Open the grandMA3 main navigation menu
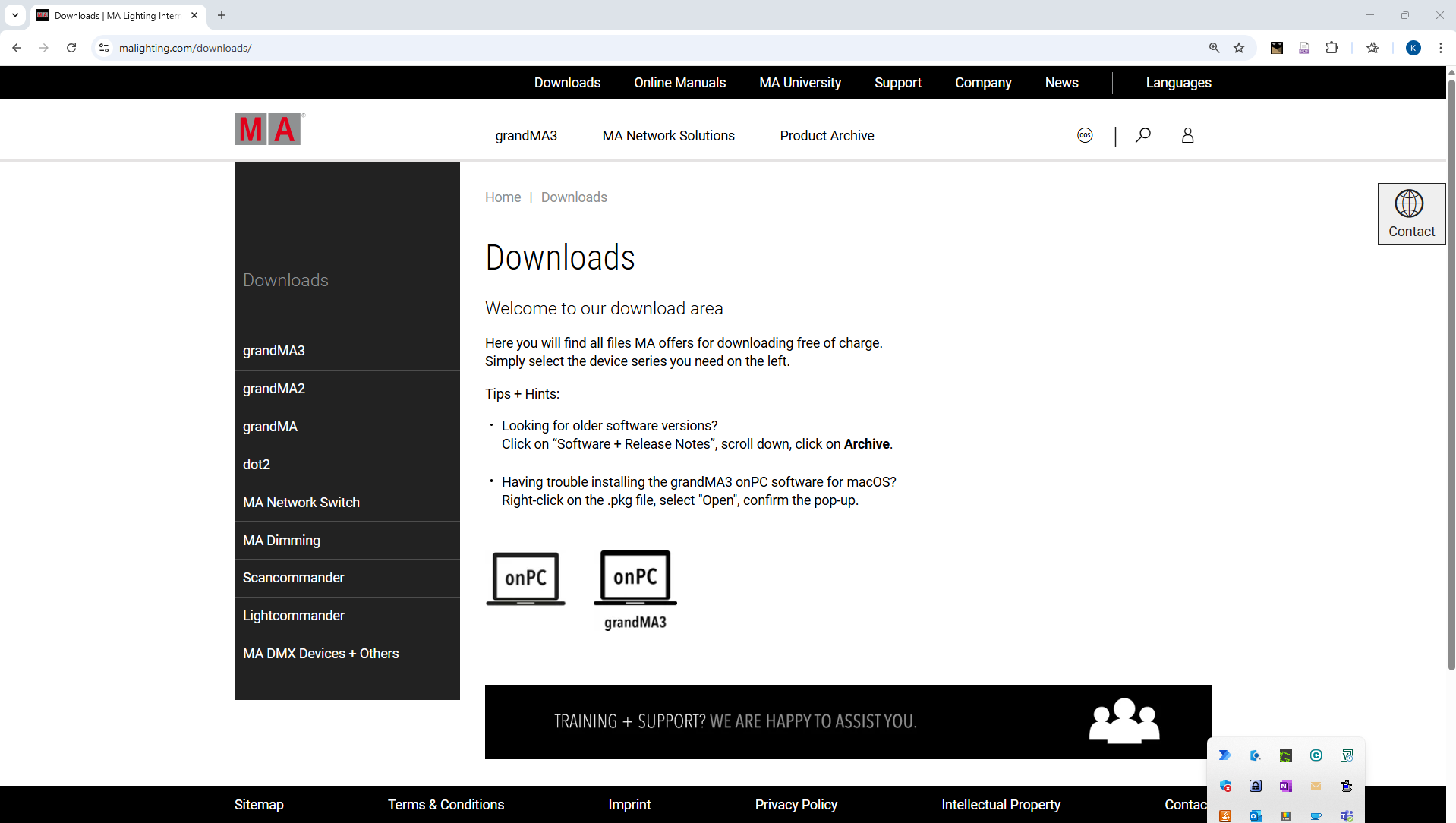 coord(525,136)
